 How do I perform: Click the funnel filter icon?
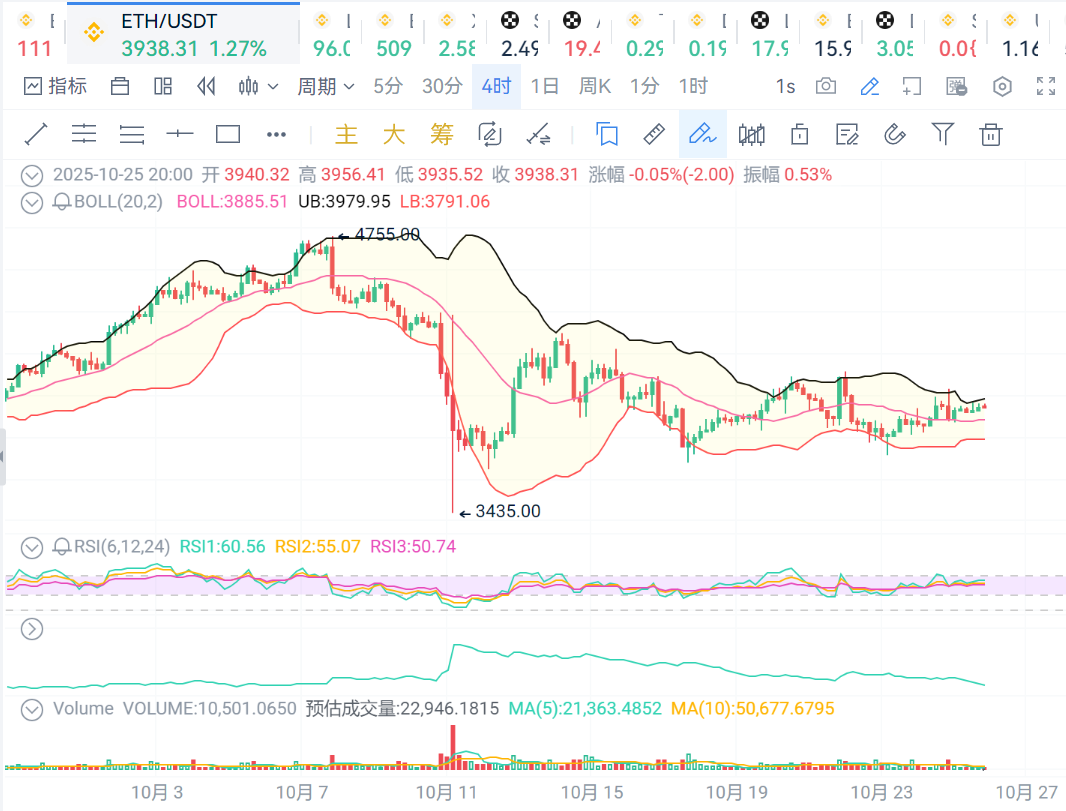click(x=942, y=134)
